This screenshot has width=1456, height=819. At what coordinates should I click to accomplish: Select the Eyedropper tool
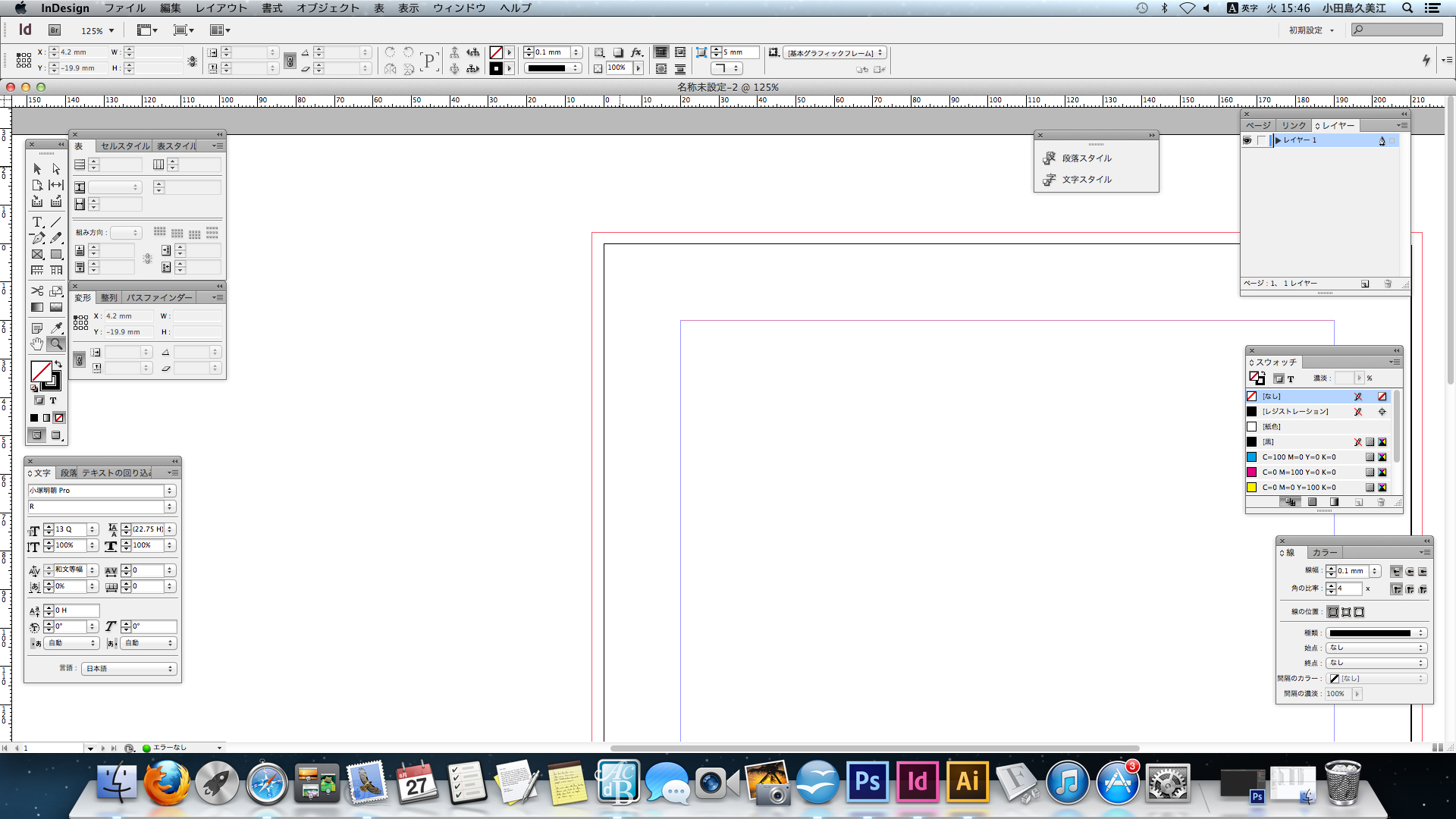pyautogui.click(x=56, y=328)
